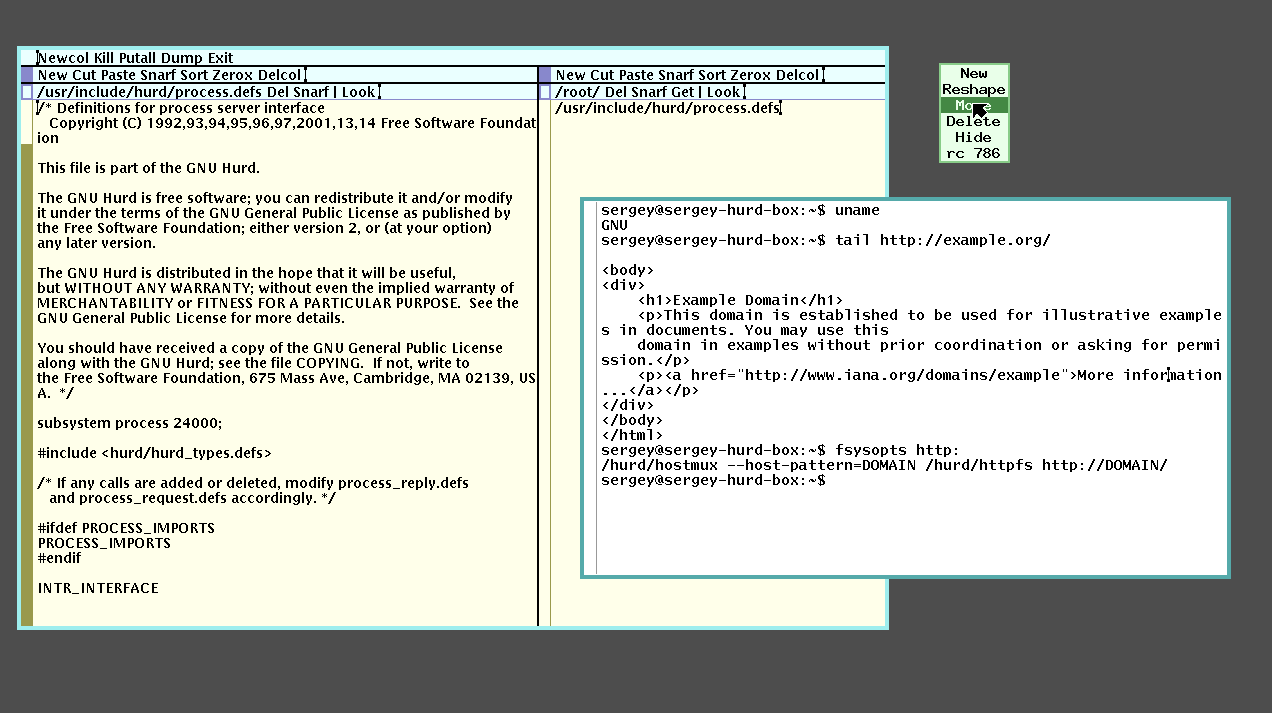Click Snarf in the right column tag

677,75
